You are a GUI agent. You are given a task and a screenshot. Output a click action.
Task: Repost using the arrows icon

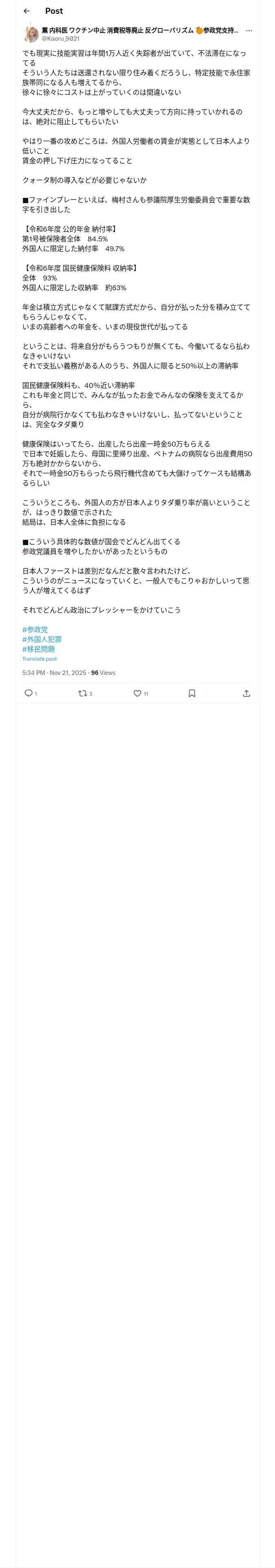click(82, 693)
